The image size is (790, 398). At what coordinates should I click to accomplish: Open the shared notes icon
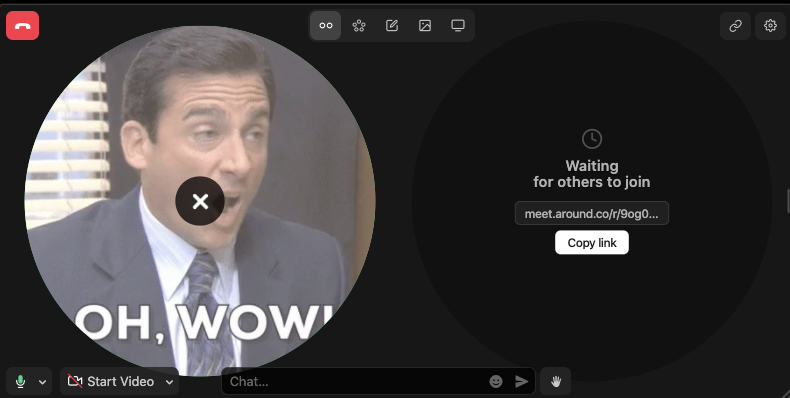click(x=391, y=25)
